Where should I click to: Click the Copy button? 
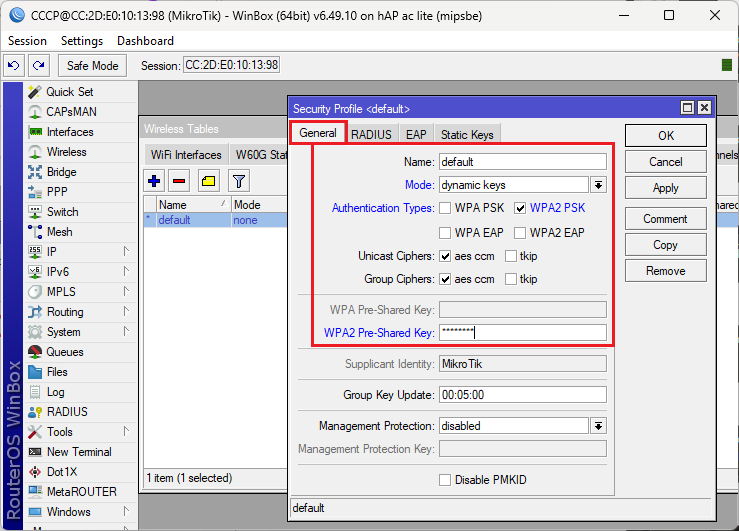point(665,245)
